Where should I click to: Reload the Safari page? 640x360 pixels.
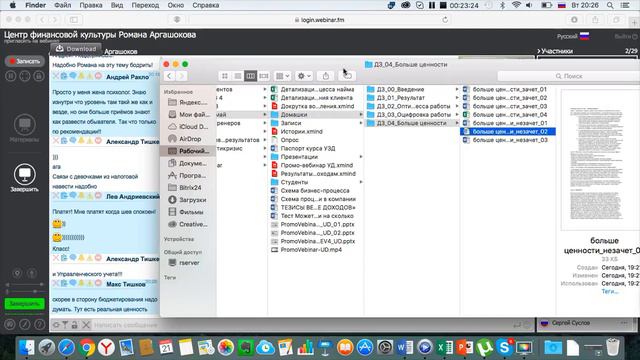445,20
